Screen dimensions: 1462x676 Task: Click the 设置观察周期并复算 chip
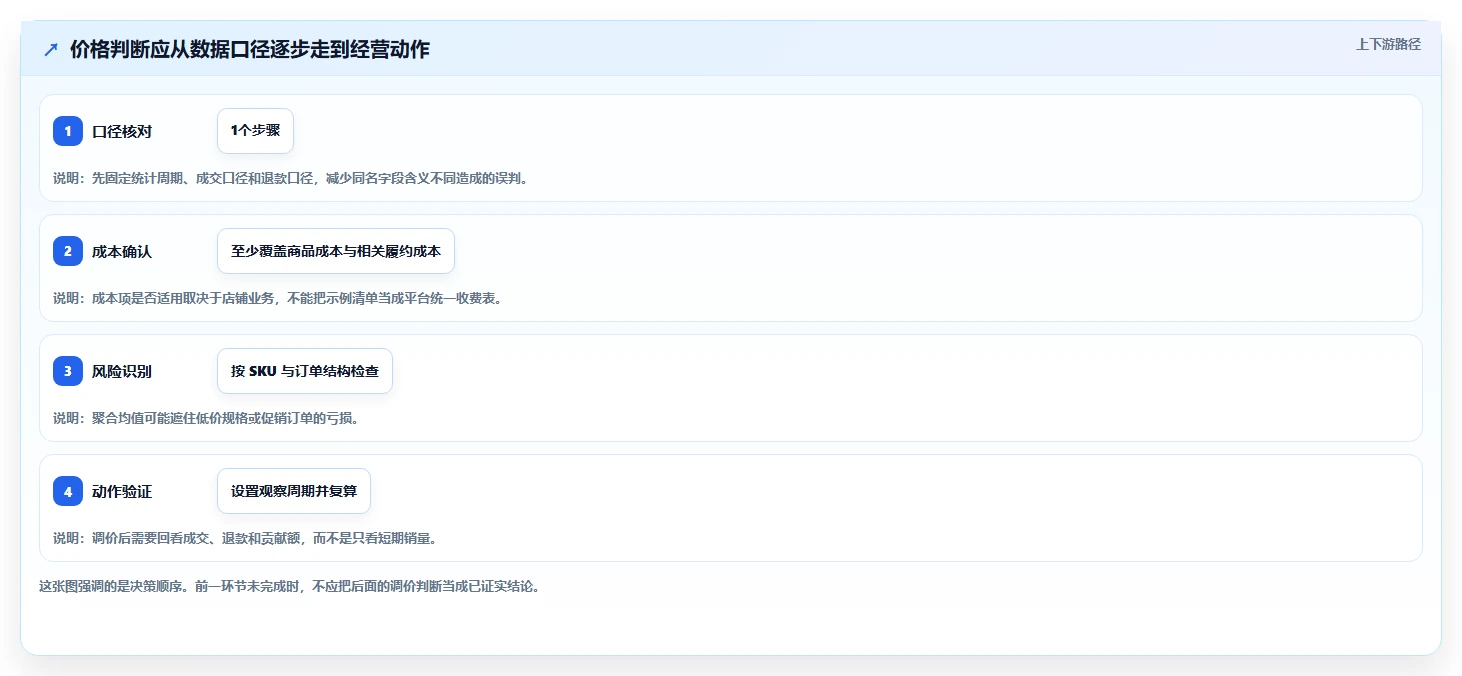[x=294, y=491]
